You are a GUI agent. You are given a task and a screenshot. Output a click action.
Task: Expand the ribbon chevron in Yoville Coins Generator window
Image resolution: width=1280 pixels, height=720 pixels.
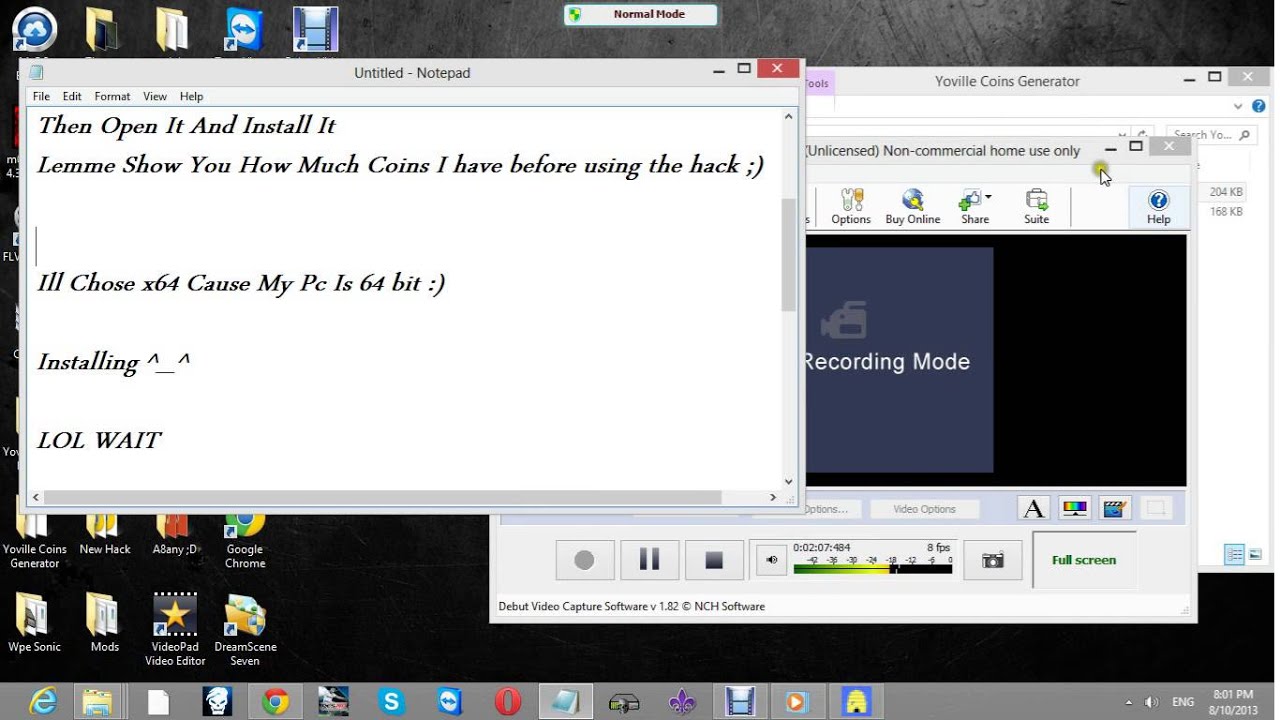pos(1239,106)
